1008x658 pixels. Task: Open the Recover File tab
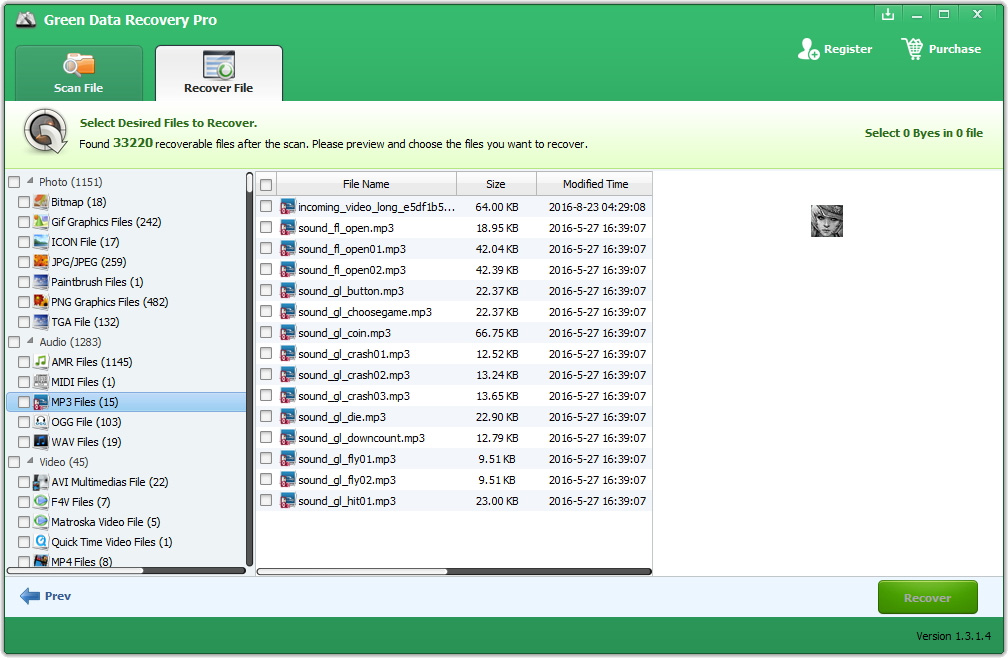tap(218, 73)
